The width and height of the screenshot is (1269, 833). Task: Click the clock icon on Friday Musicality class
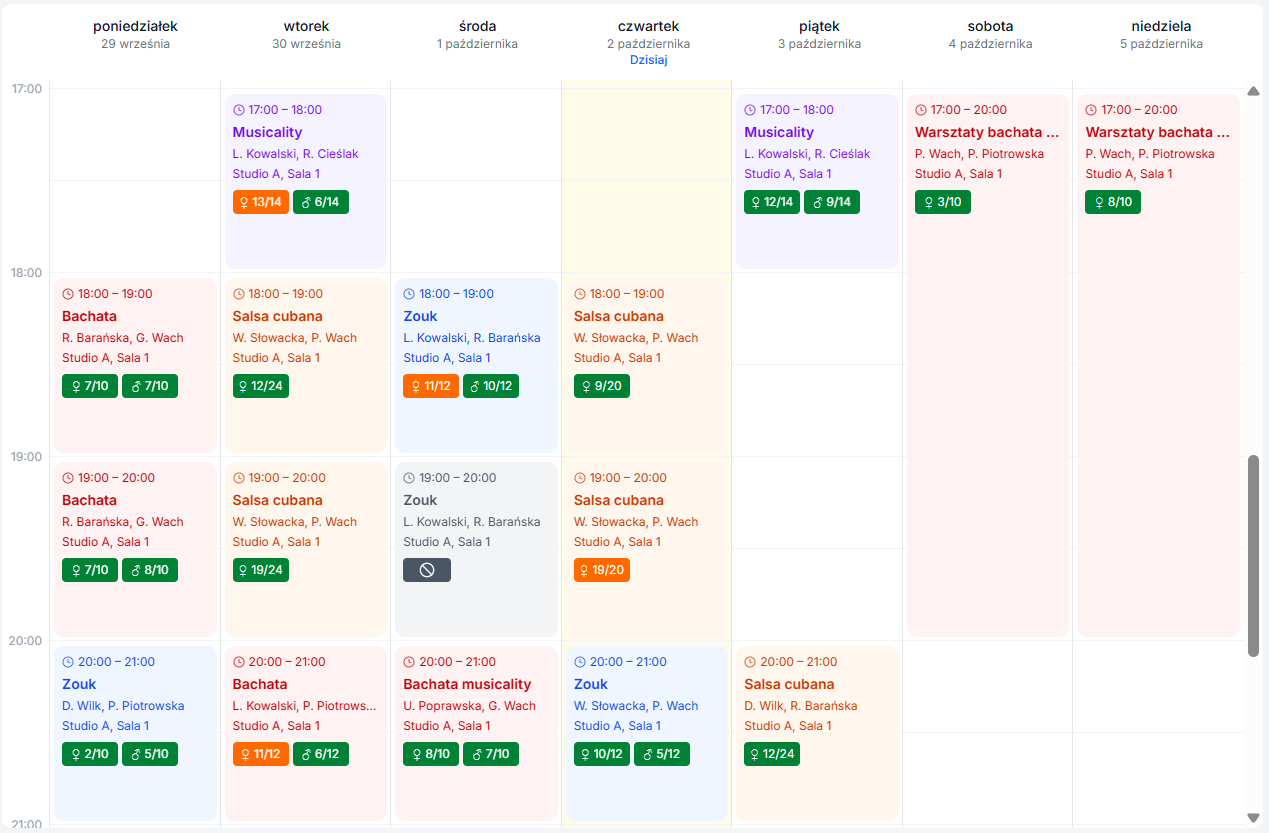pos(750,110)
